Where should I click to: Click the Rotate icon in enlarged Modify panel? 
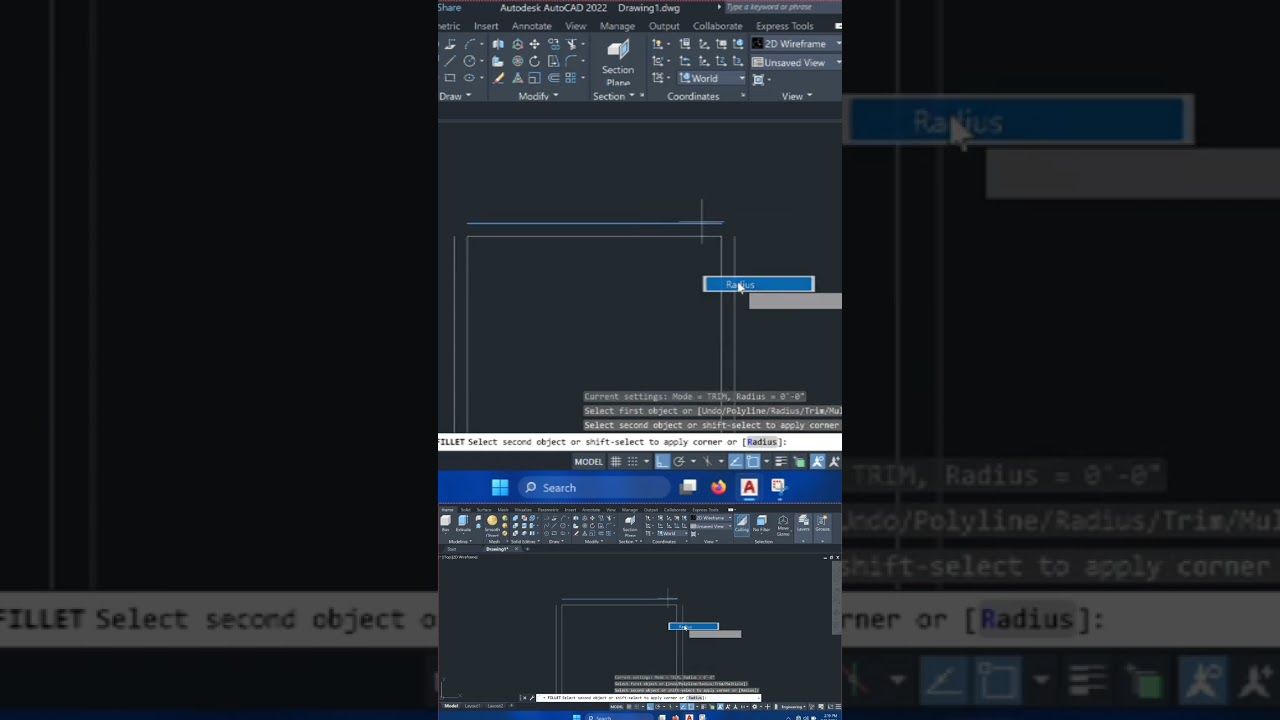click(534, 61)
